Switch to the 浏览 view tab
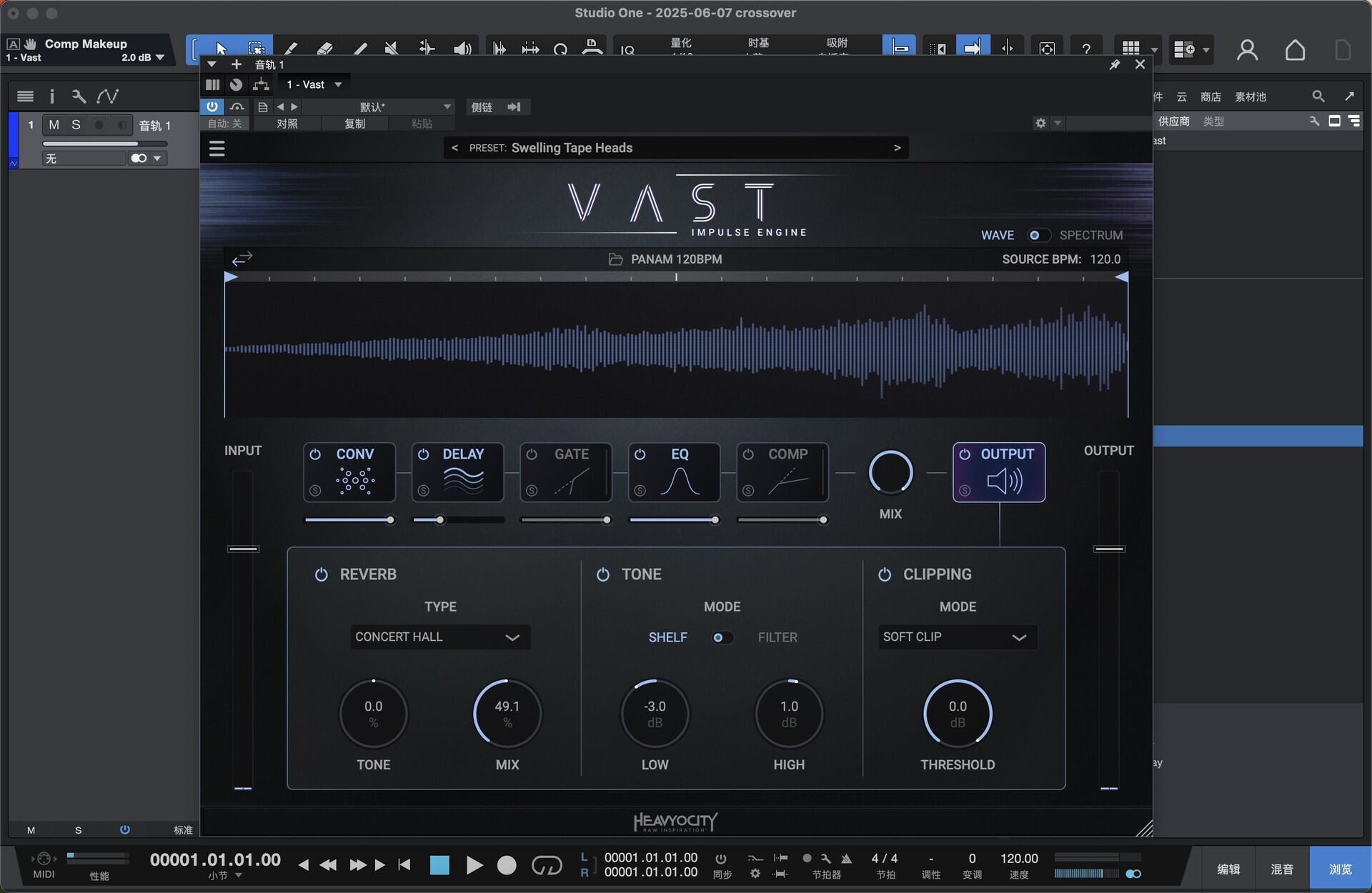 click(1340, 869)
